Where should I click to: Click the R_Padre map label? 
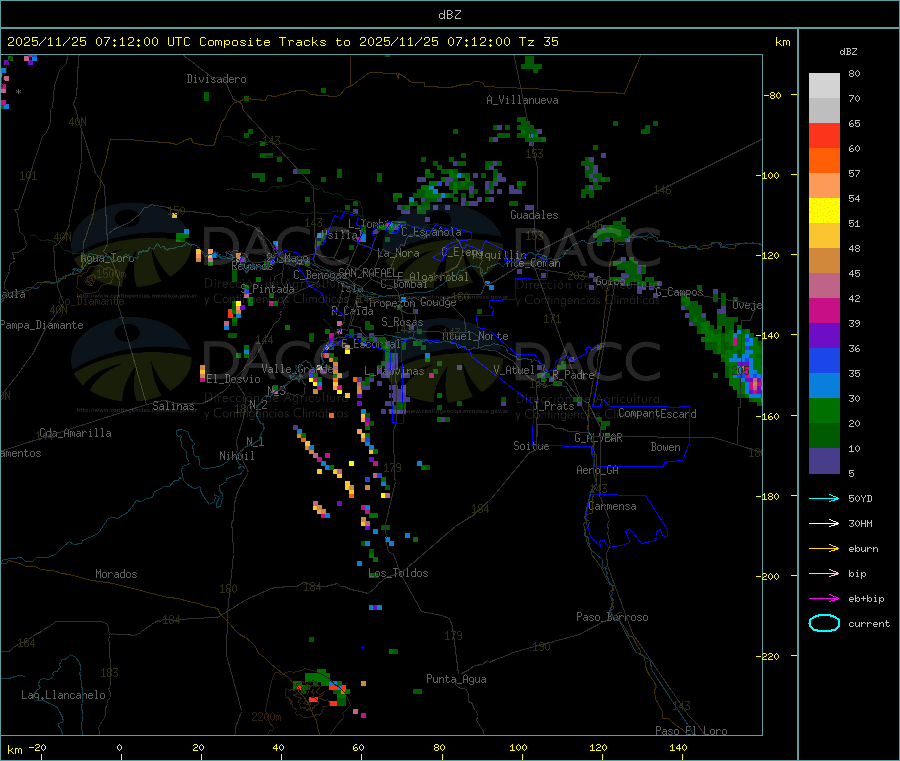[573, 375]
